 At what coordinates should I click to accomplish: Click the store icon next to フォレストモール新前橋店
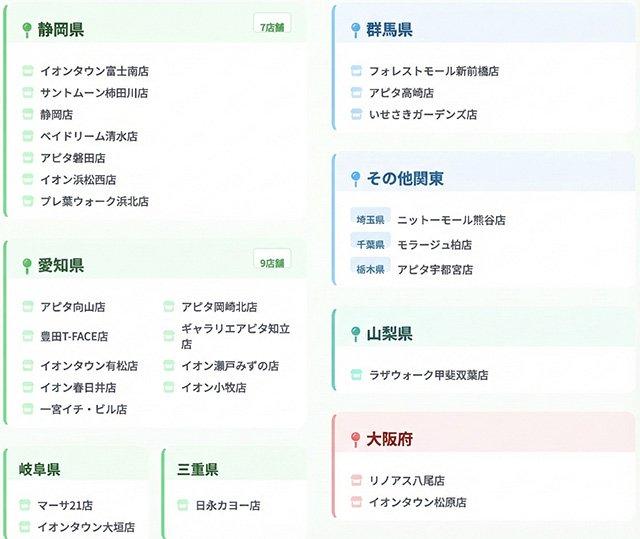click(x=356, y=71)
